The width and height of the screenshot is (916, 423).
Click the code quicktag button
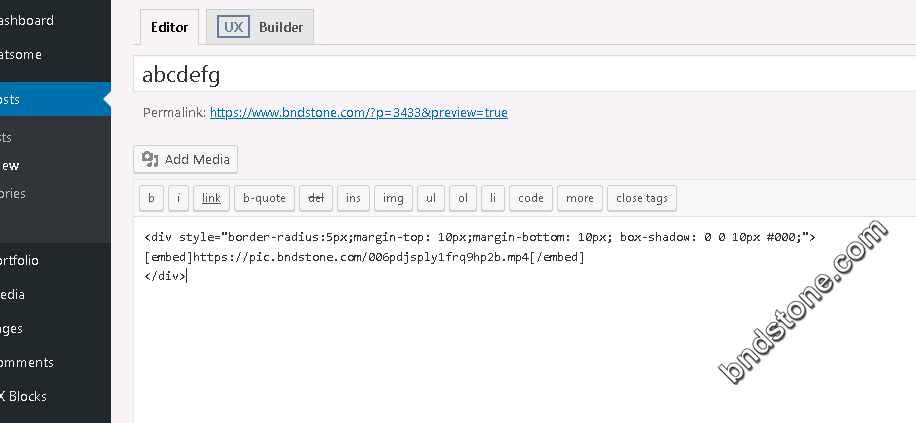pos(531,198)
